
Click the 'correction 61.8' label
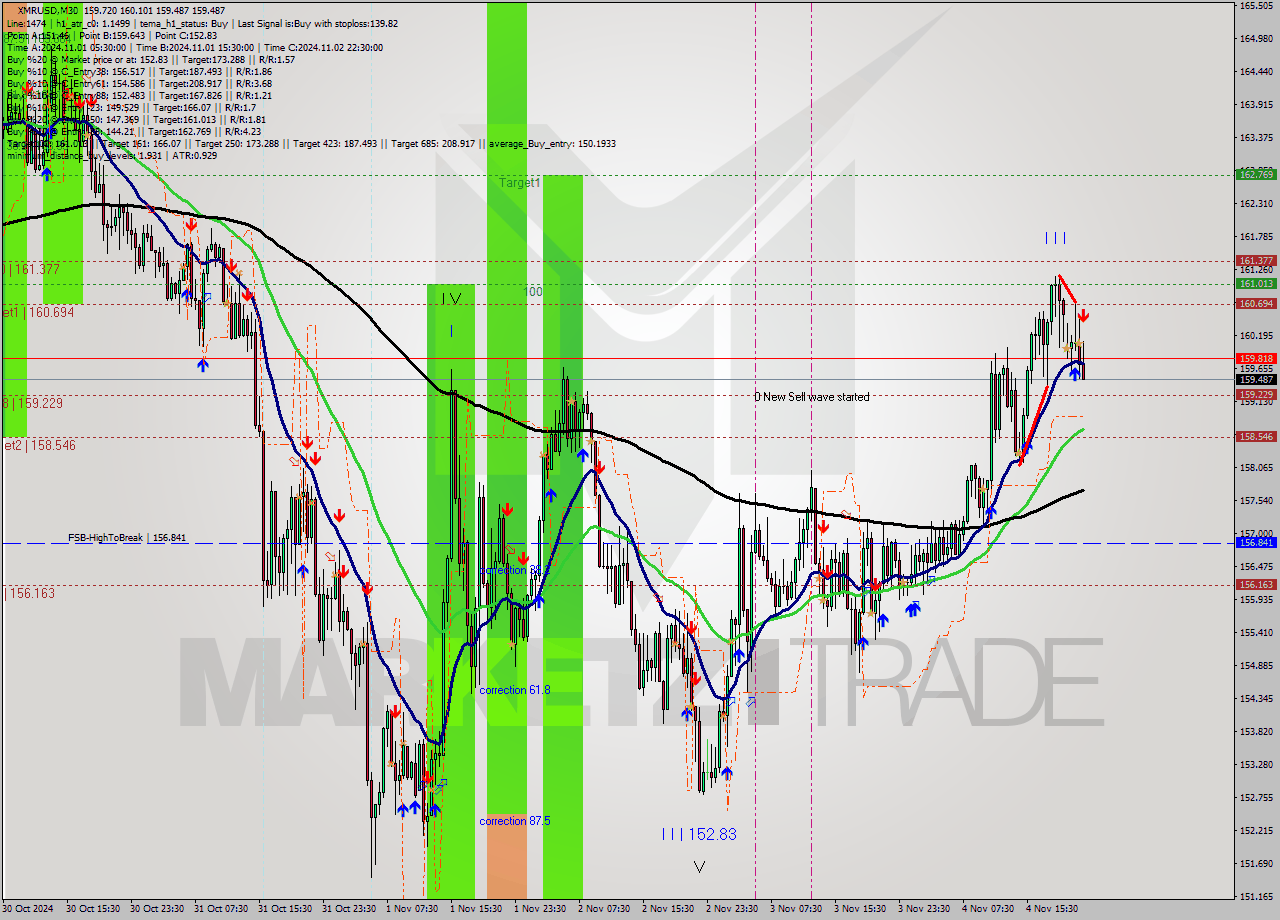(x=514, y=690)
